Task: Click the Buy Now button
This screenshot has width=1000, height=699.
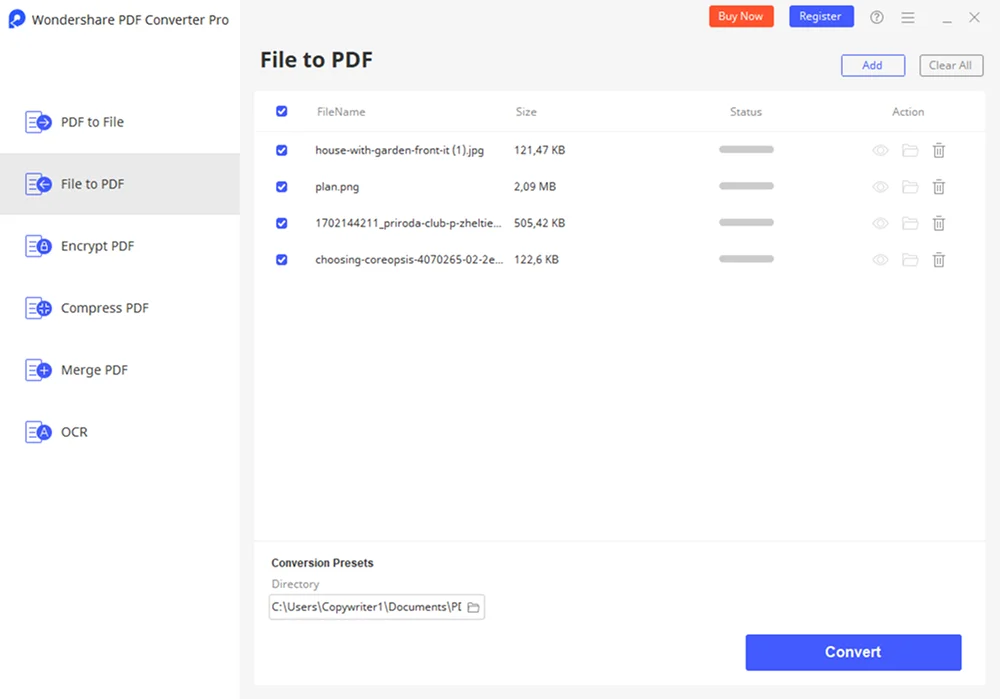Action: (741, 16)
